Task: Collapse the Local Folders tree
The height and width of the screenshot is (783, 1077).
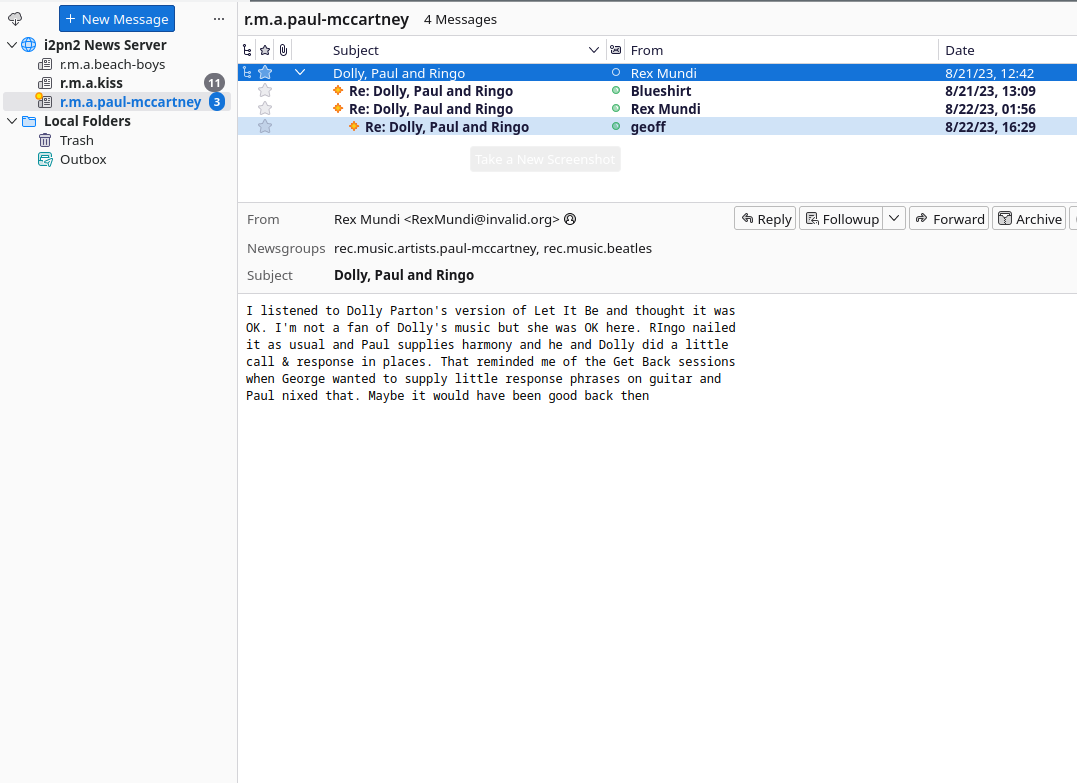Action: (12, 122)
